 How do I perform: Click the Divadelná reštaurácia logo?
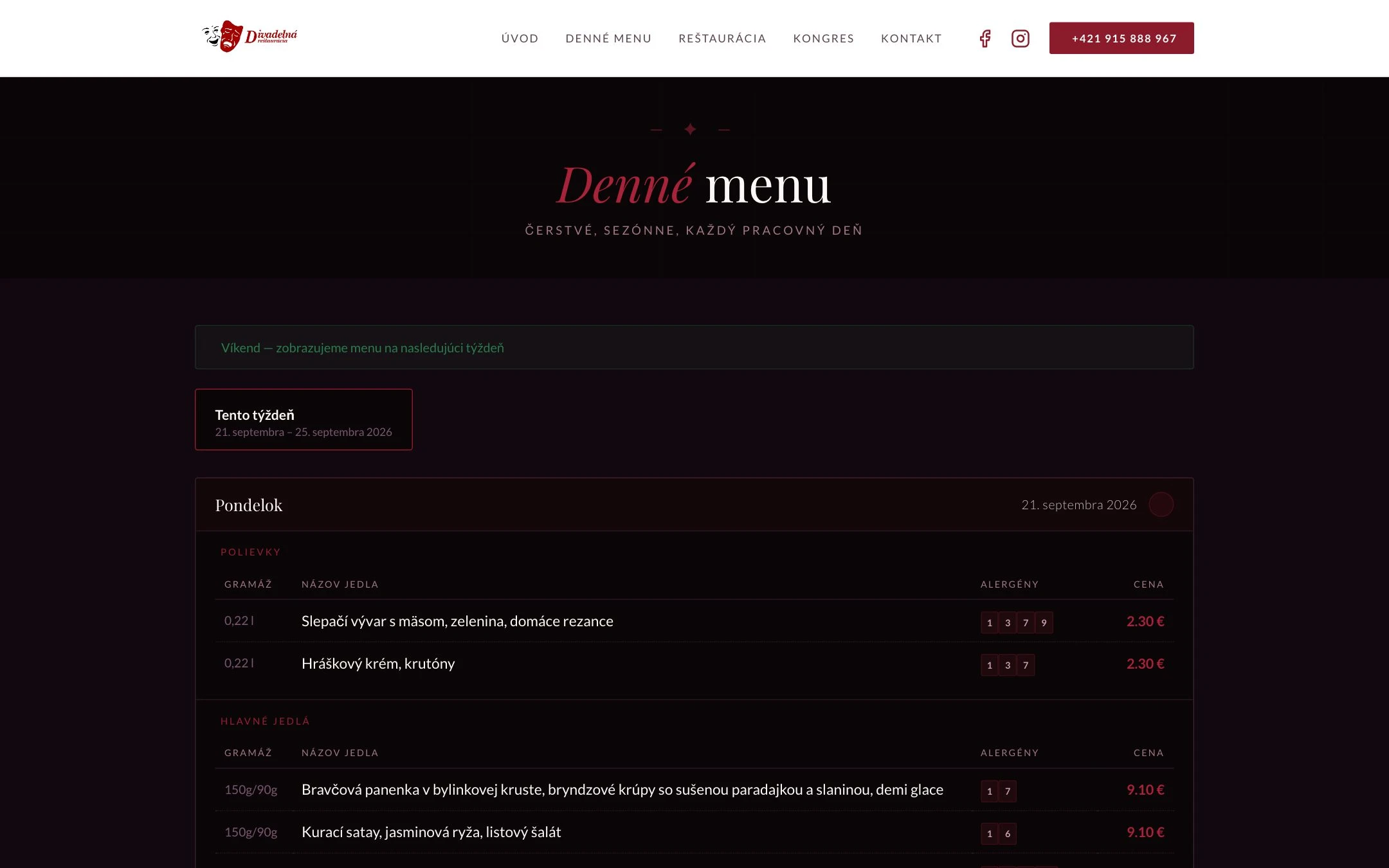(250, 36)
